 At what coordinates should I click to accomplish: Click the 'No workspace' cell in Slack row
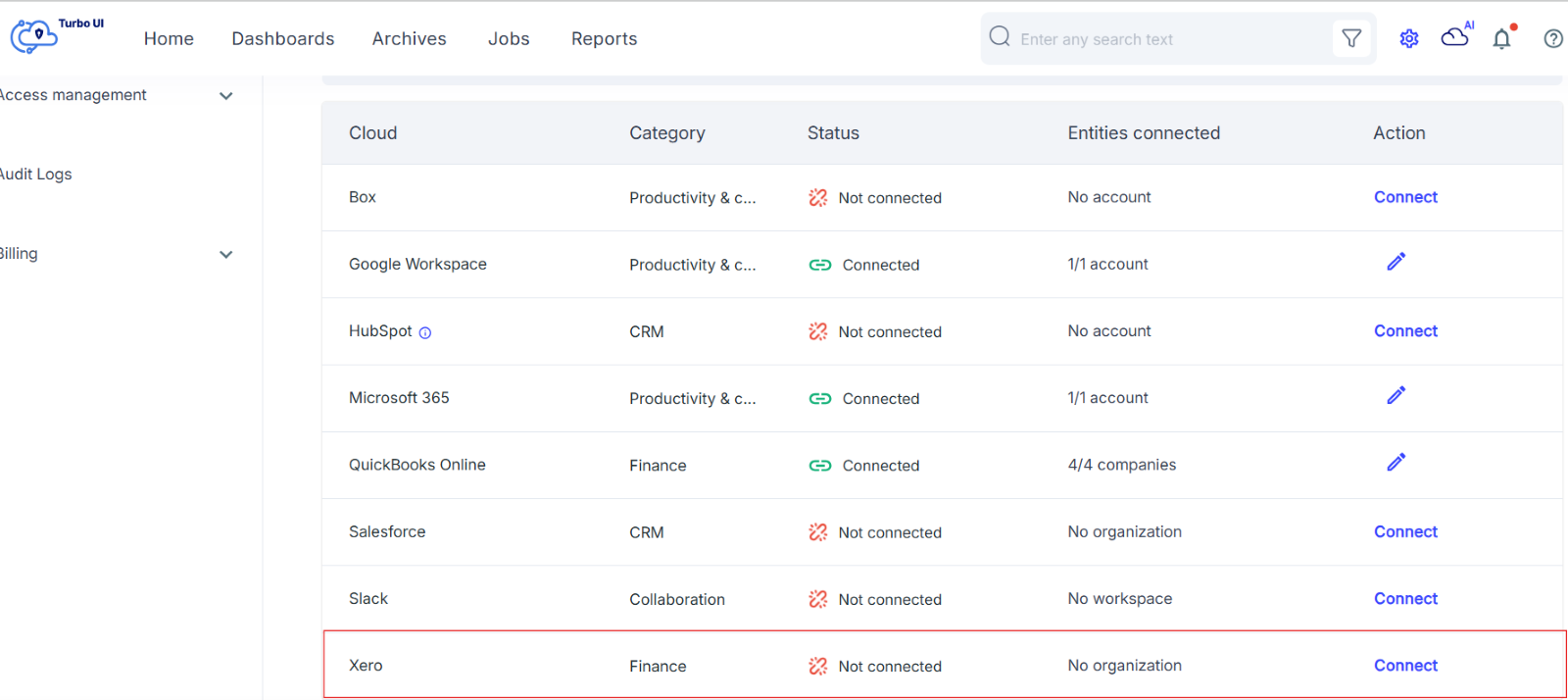1120,598
